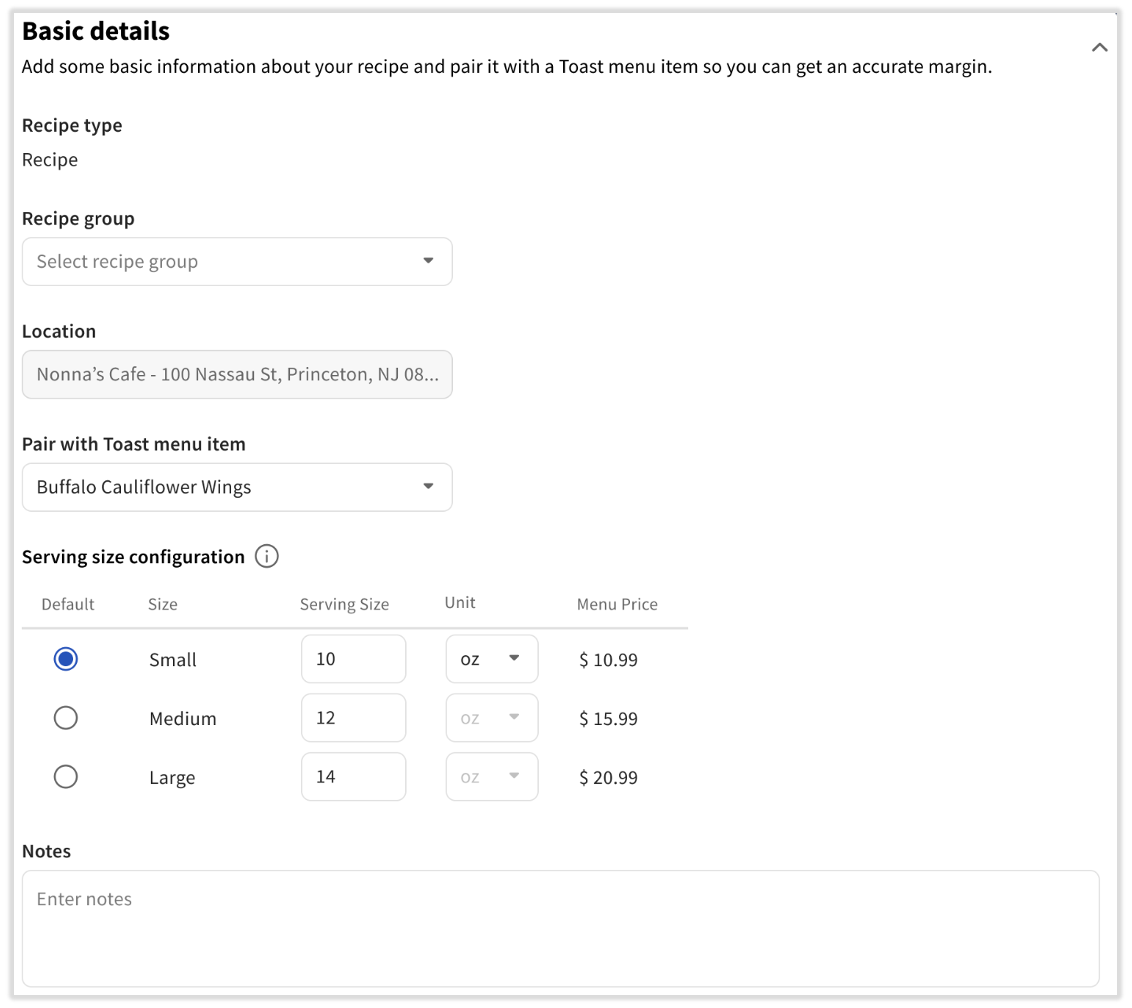This screenshot has width=1132, height=1008.
Task: Select Small as the default serving size
Action: [65, 659]
